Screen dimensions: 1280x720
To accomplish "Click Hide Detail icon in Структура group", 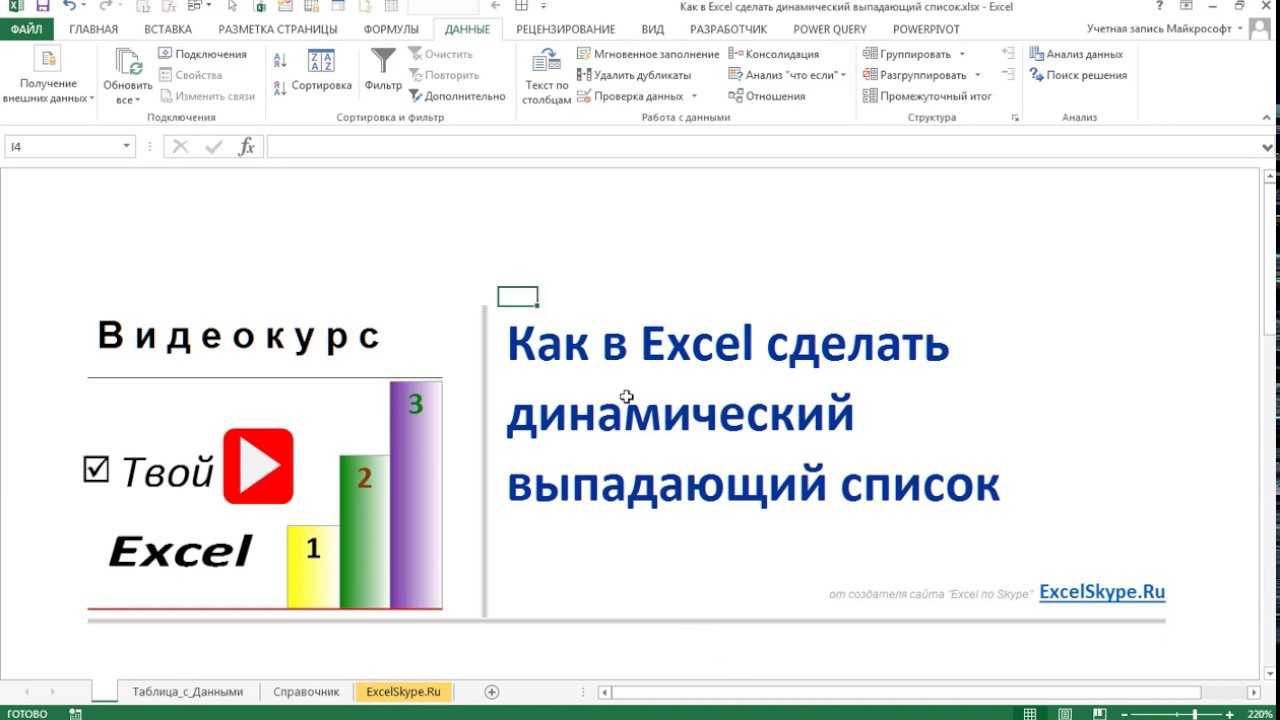I will (x=1008, y=75).
